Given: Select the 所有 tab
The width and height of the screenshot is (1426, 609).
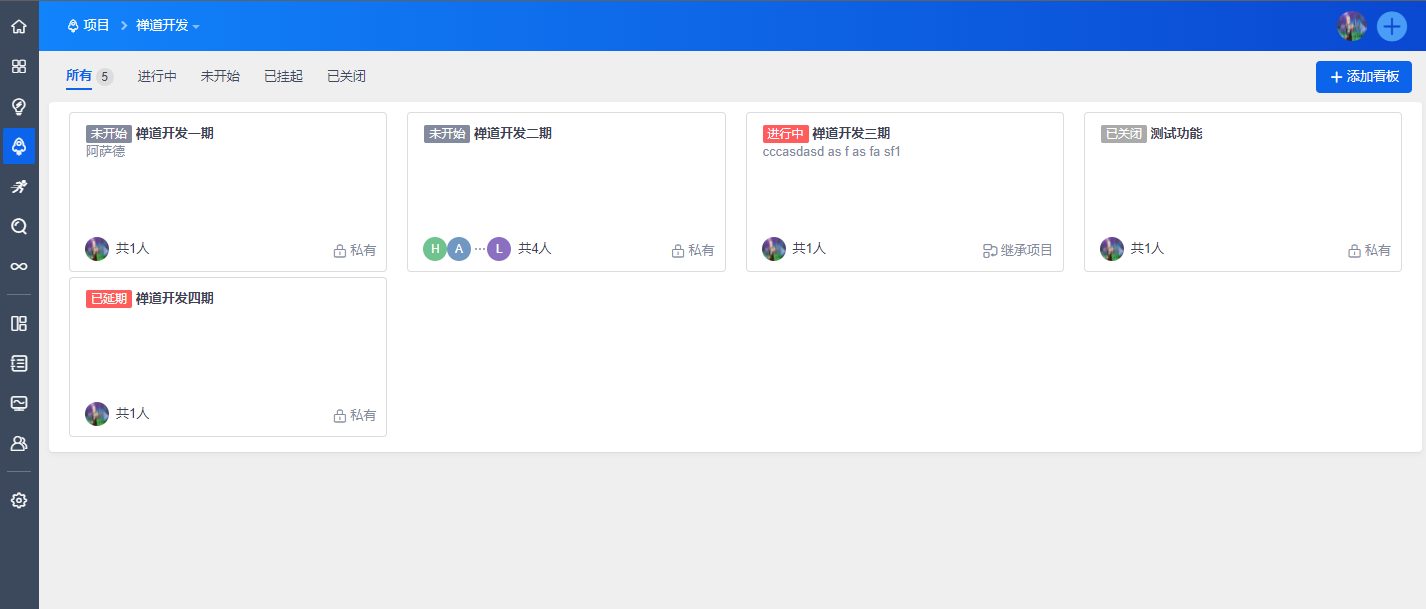Looking at the screenshot, I should pos(79,76).
